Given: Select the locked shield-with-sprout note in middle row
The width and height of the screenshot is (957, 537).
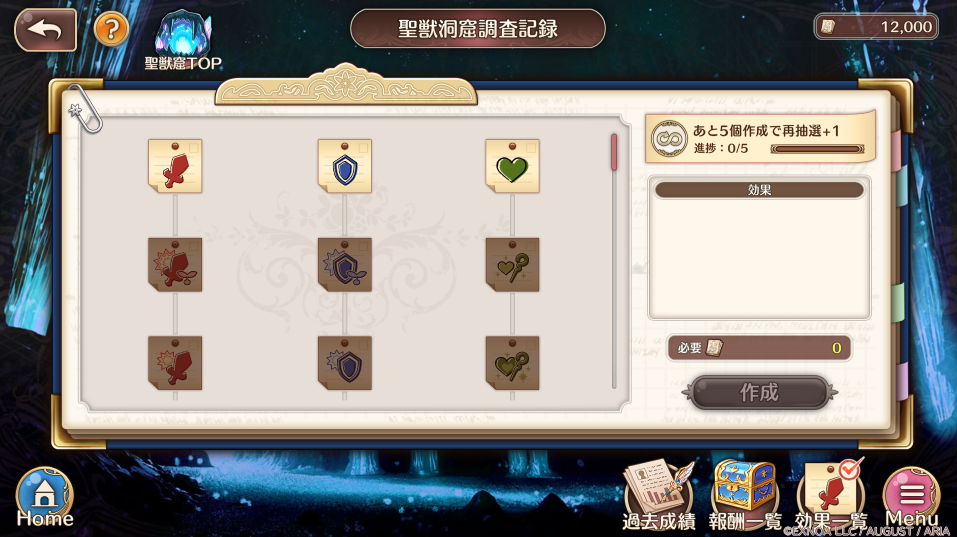Looking at the screenshot, I should click(x=345, y=265).
